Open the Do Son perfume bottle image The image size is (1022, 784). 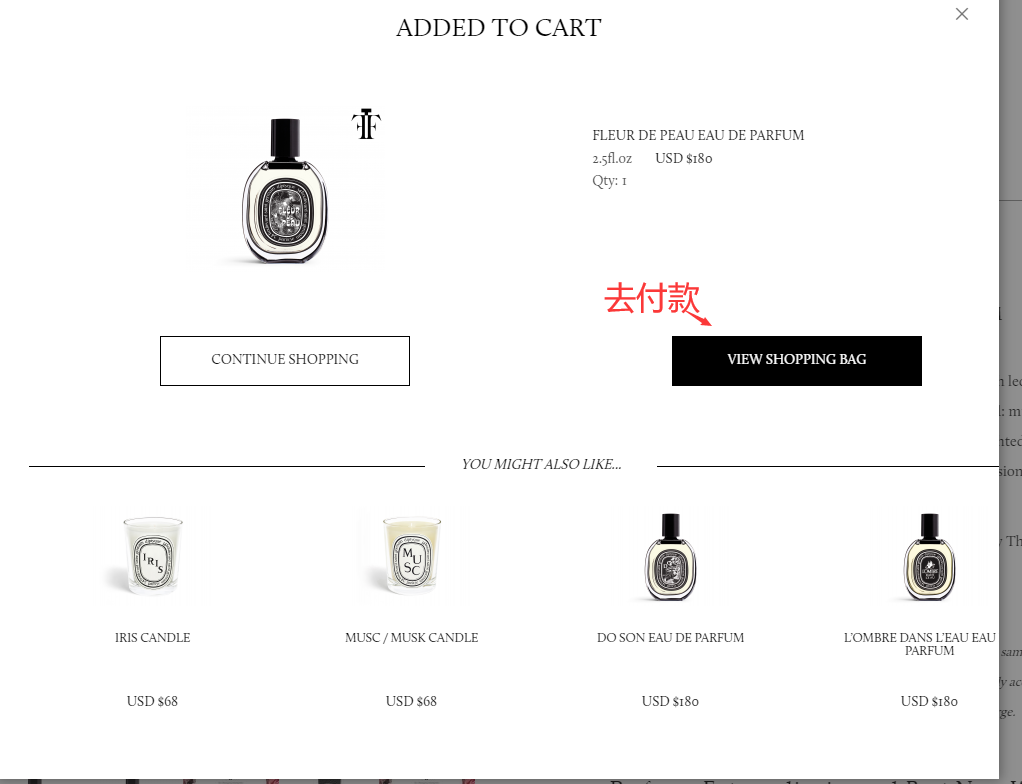tap(670, 557)
